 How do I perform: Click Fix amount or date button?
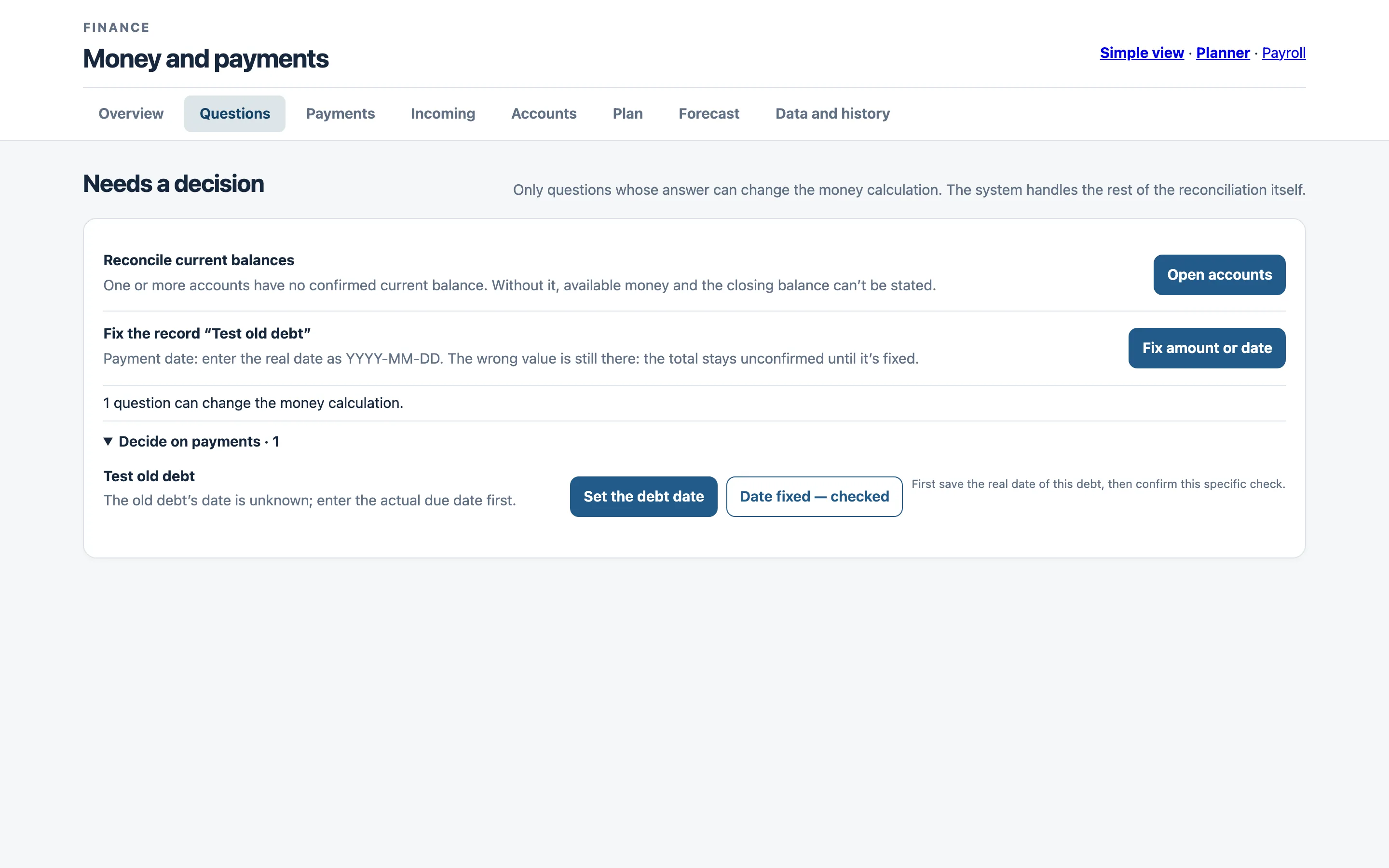tap(1207, 348)
